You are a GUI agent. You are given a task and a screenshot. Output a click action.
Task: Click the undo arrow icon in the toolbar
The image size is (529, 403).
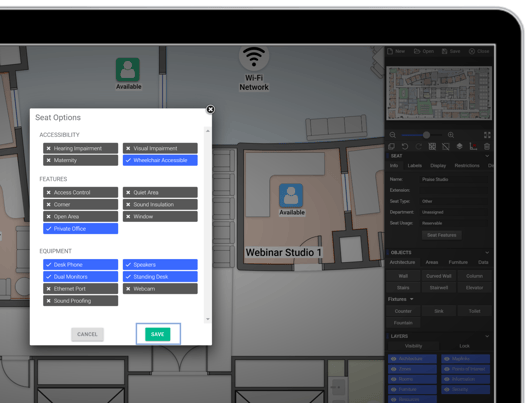(x=405, y=146)
